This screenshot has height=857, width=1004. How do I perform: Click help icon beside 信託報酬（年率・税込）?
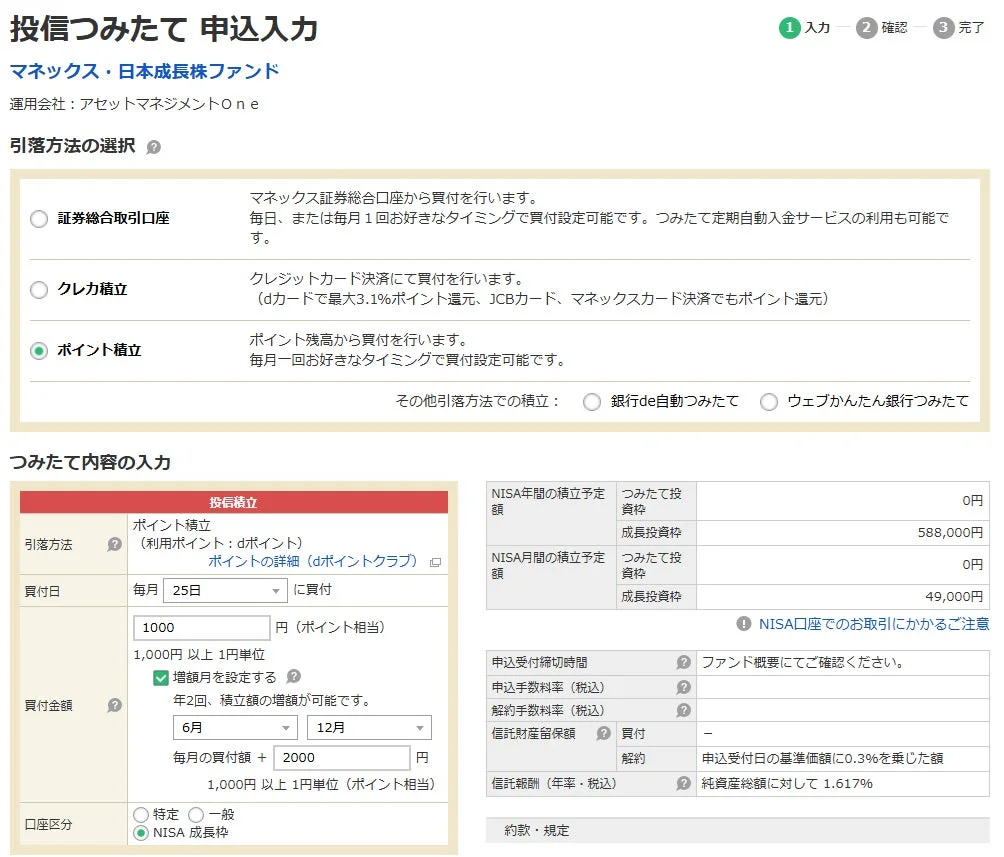pyautogui.click(x=681, y=781)
